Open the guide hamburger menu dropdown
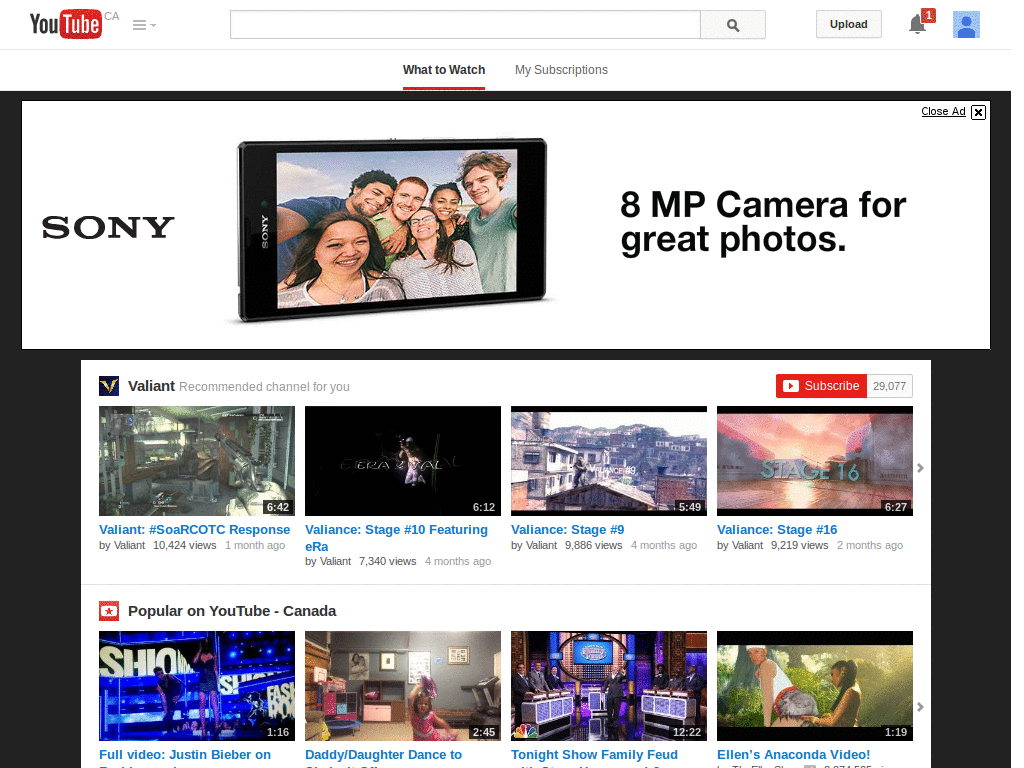 (x=144, y=25)
